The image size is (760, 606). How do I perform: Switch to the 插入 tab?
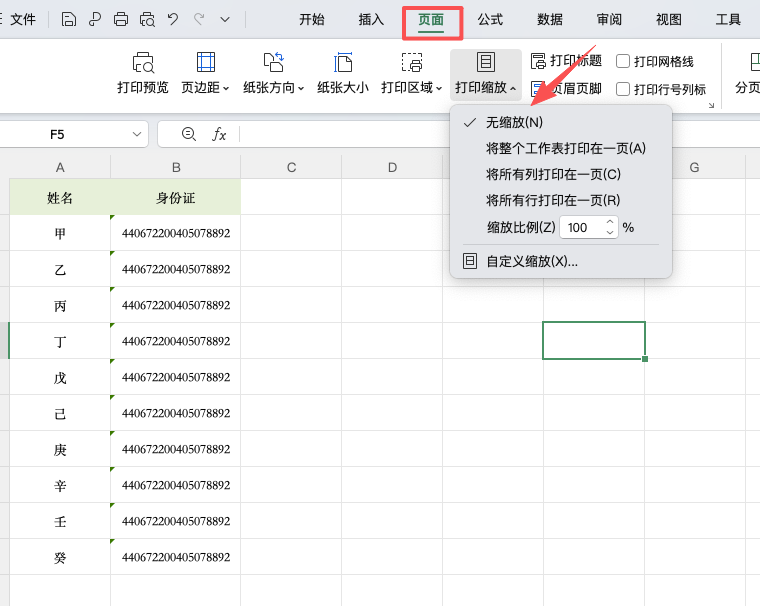[371, 19]
